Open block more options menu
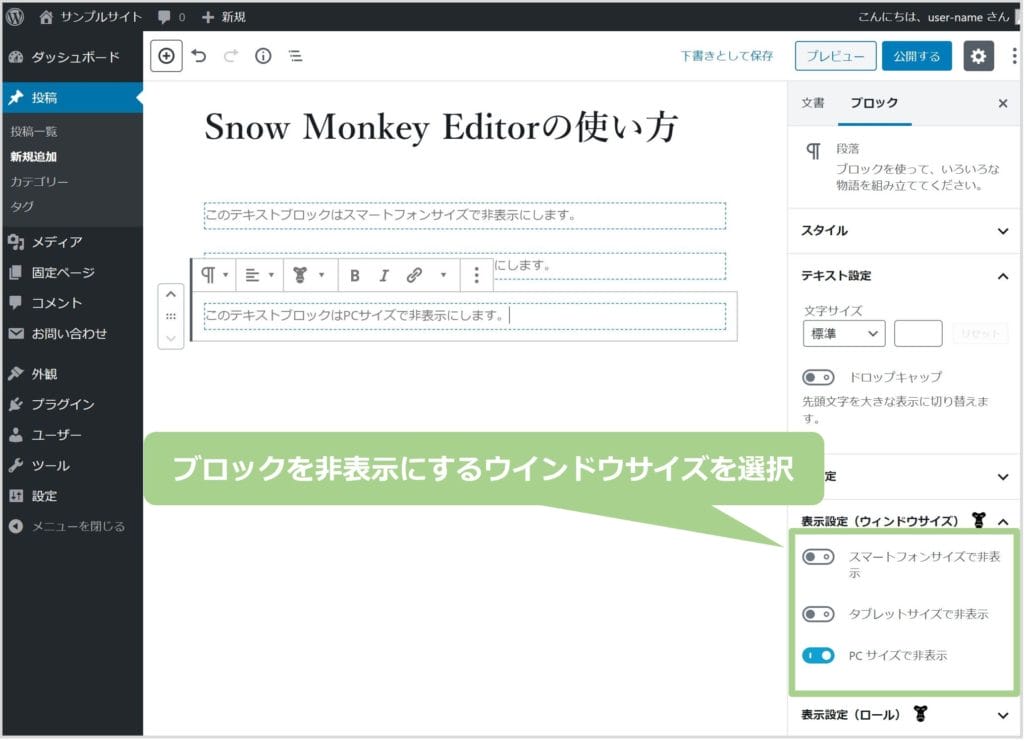The height and width of the screenshot is (741, 1024). pos(477,276)
